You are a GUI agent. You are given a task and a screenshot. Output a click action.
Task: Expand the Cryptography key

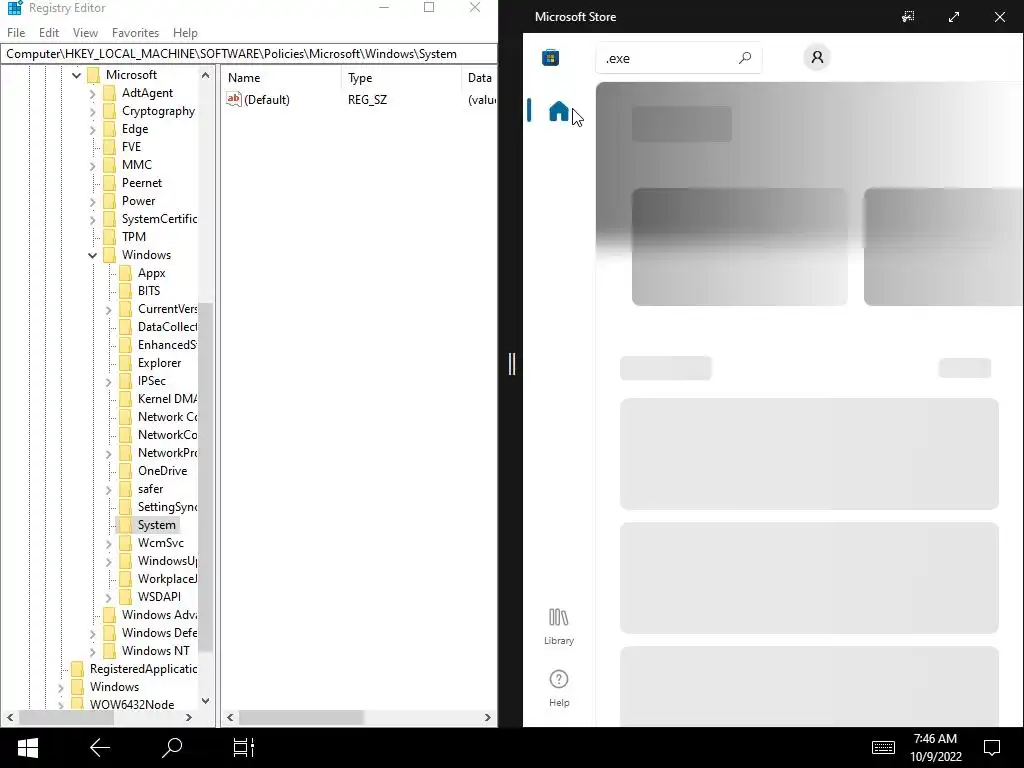[92, 112]
